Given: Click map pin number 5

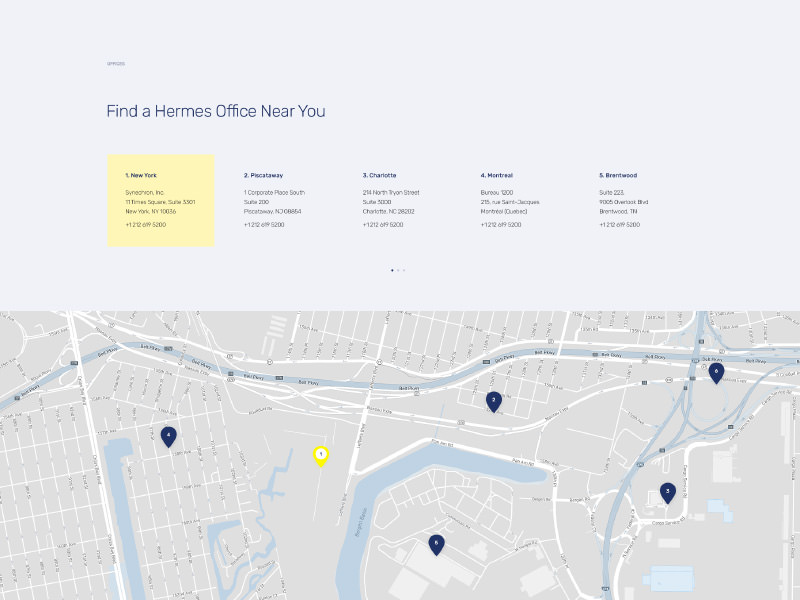Looking at the screenshot, I should 436,543.
